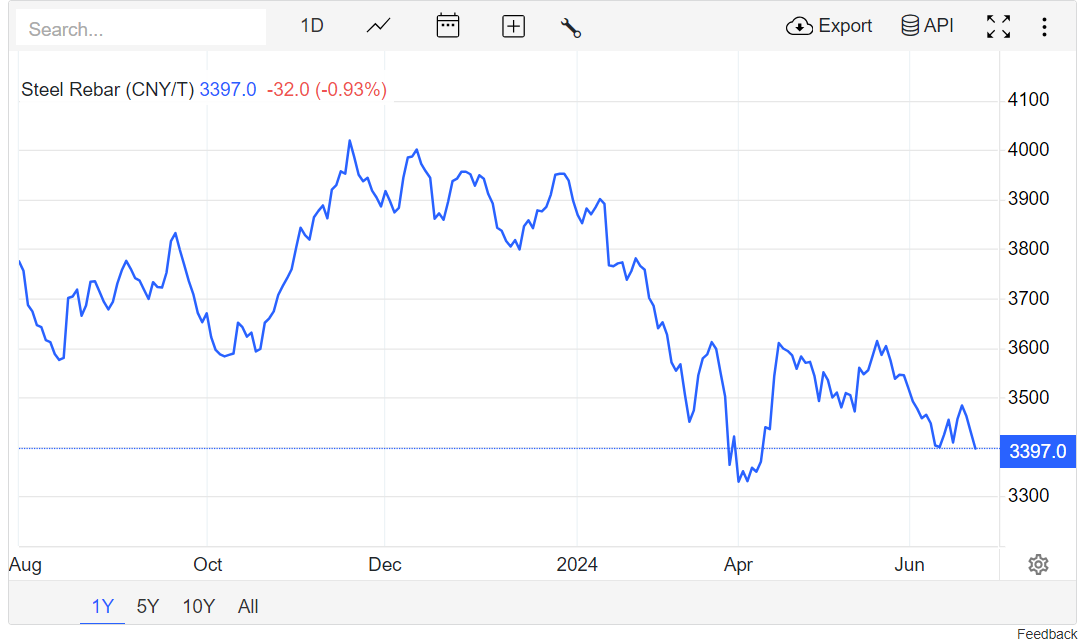Viewport: 1081px width, 643px height.
Task: Open the API data access button
Action: tap(927, 26)
